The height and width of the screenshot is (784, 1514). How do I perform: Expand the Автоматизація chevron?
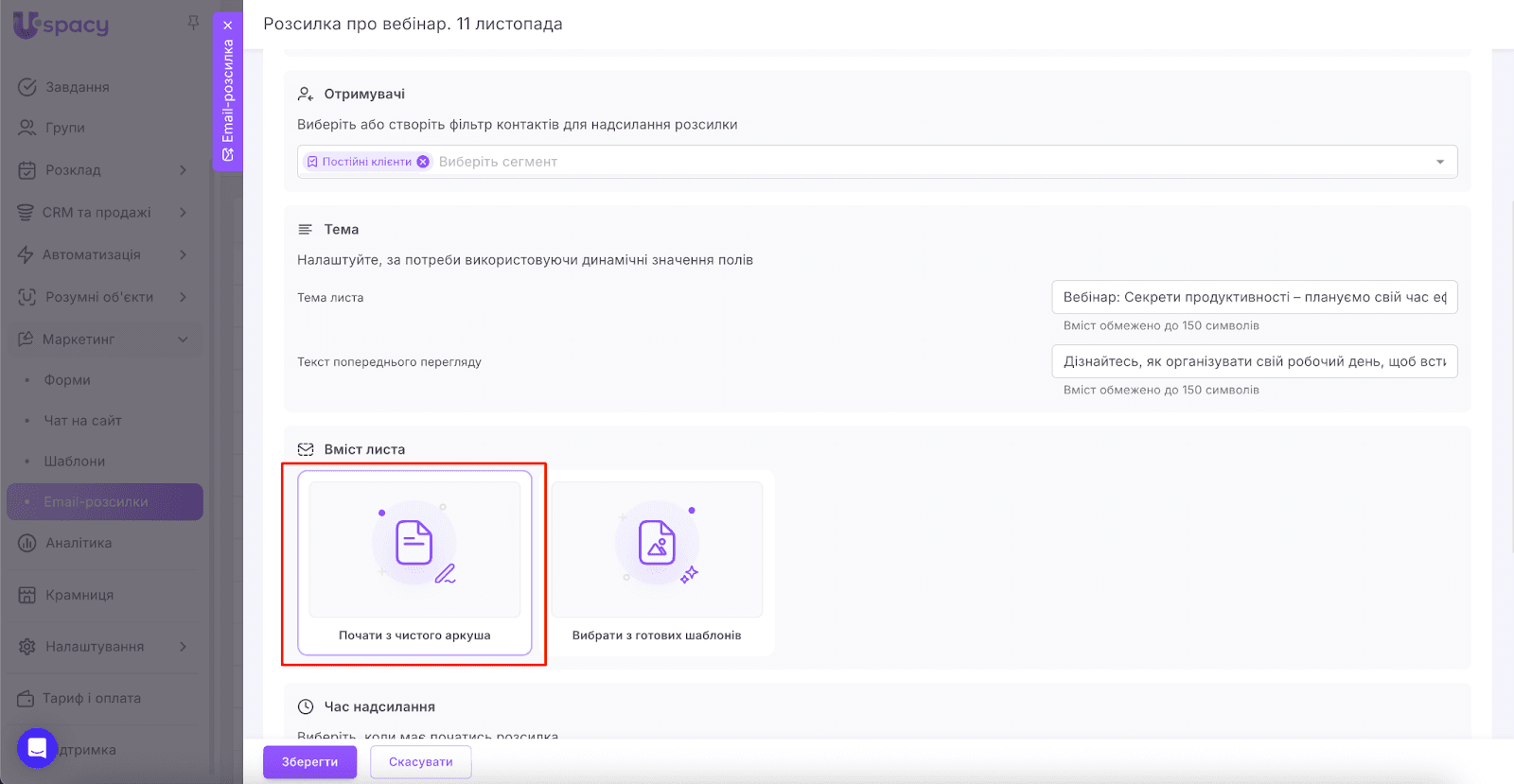[184, 254]
